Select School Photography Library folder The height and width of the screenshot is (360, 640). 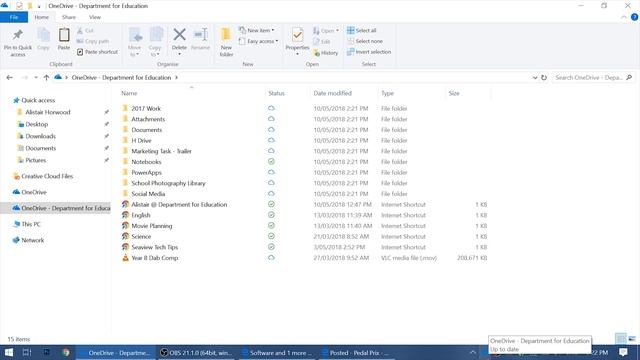(x=168, y=183)
